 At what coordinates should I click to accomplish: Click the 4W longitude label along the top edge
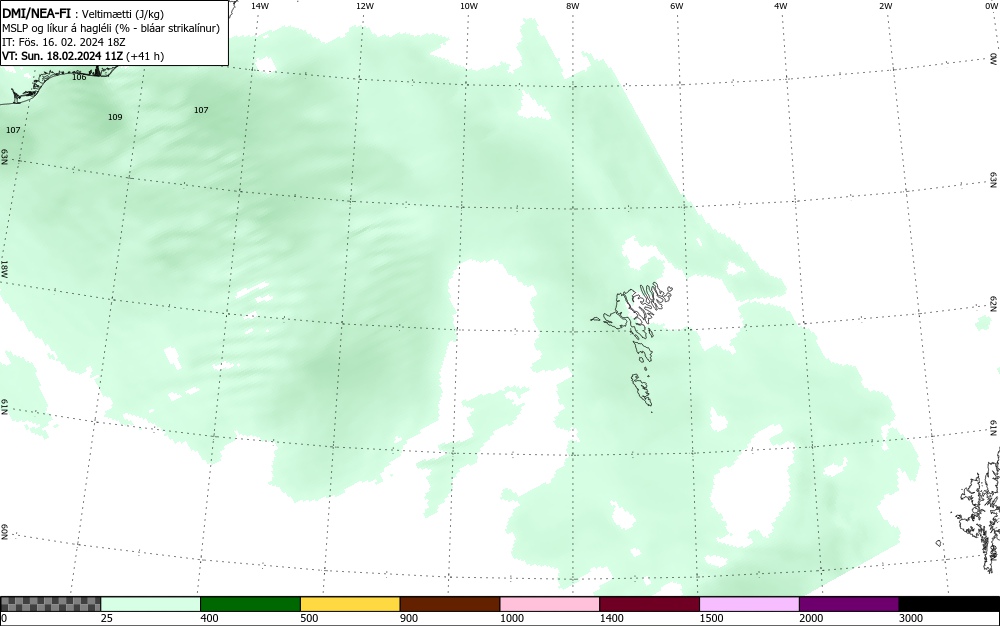click(781, 6)
